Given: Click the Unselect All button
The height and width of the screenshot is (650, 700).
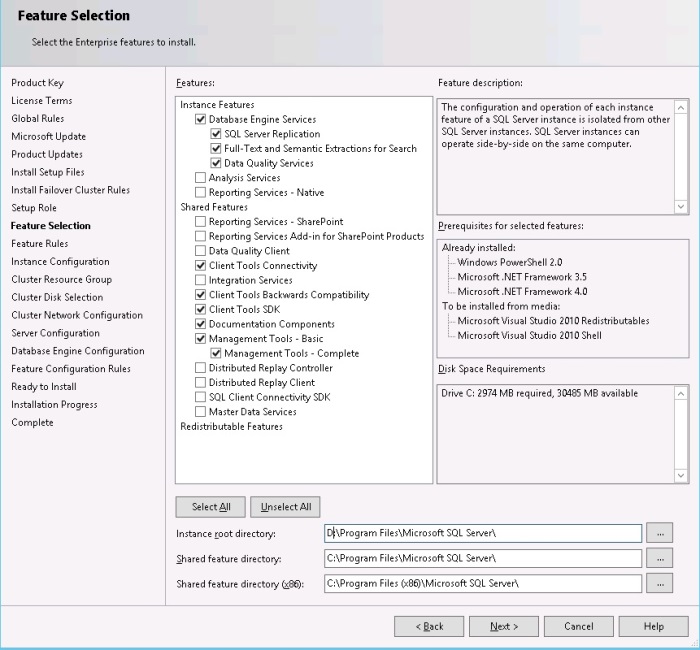Looking at the screenshot, I should [285, 507].
